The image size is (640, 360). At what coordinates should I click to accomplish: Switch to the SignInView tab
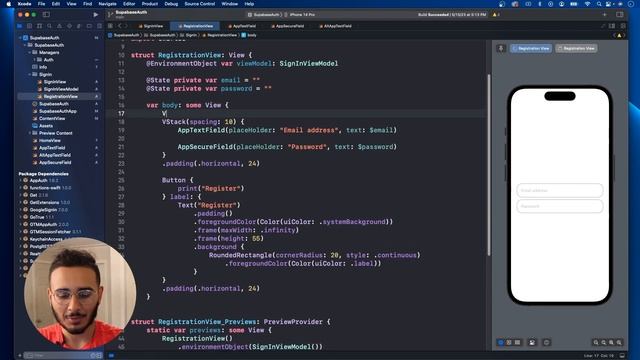coord(151,26)
